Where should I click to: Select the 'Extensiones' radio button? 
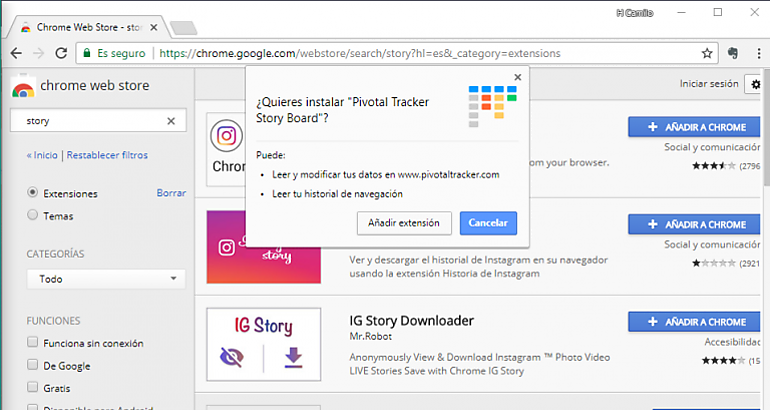[32, 192]
